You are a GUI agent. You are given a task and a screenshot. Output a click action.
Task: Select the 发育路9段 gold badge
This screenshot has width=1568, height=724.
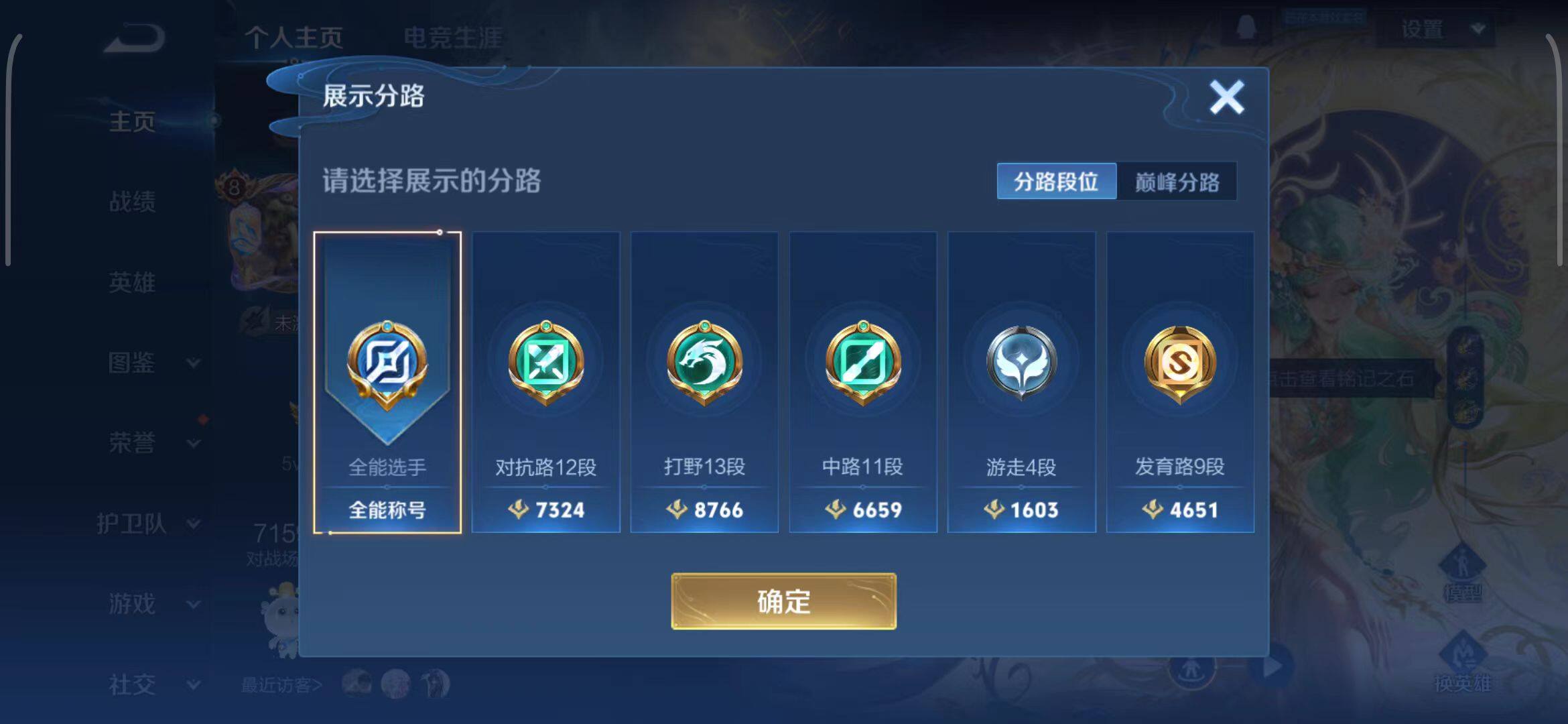click(x=1180, y=382)
